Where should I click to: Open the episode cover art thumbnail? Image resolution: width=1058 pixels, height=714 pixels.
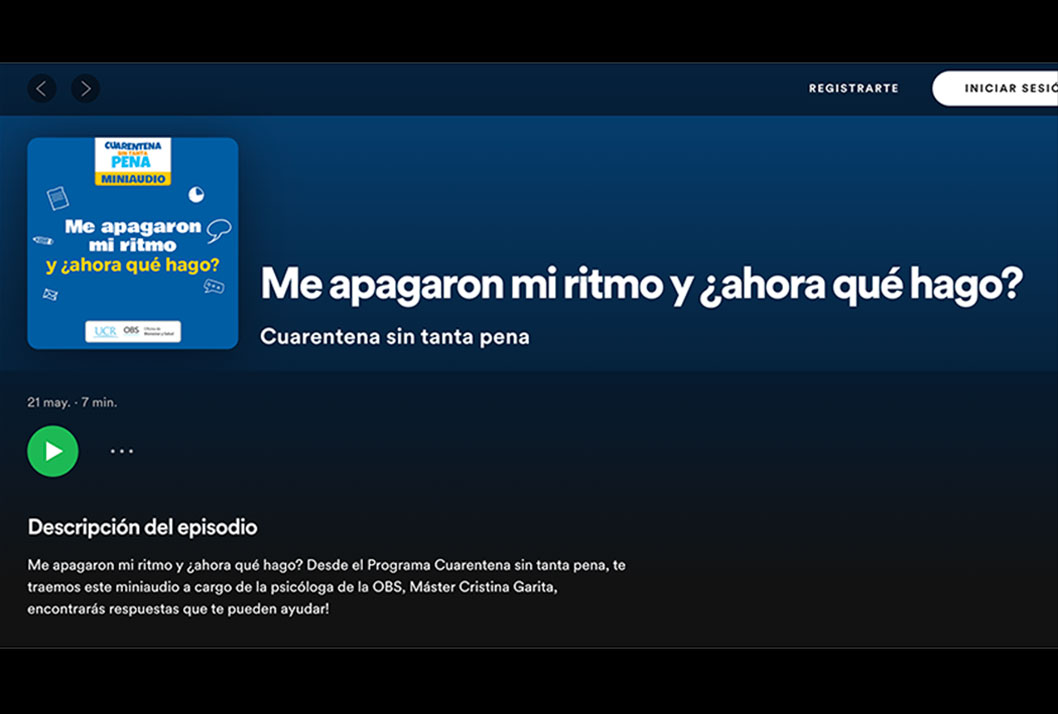(133, 244)
